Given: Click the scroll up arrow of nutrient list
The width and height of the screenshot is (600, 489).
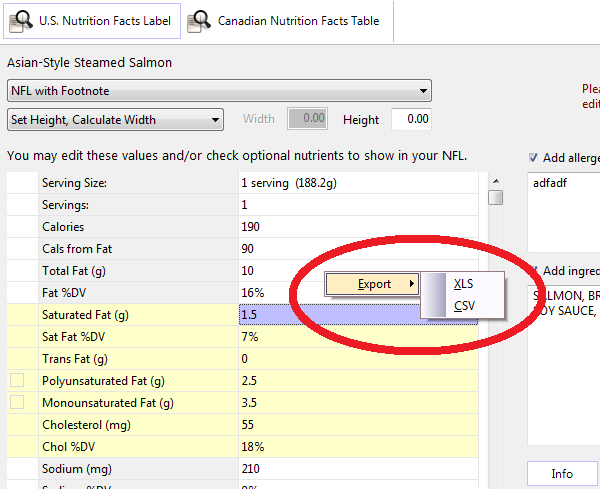Looking at the screenshot, I should [x=495, y=179].
